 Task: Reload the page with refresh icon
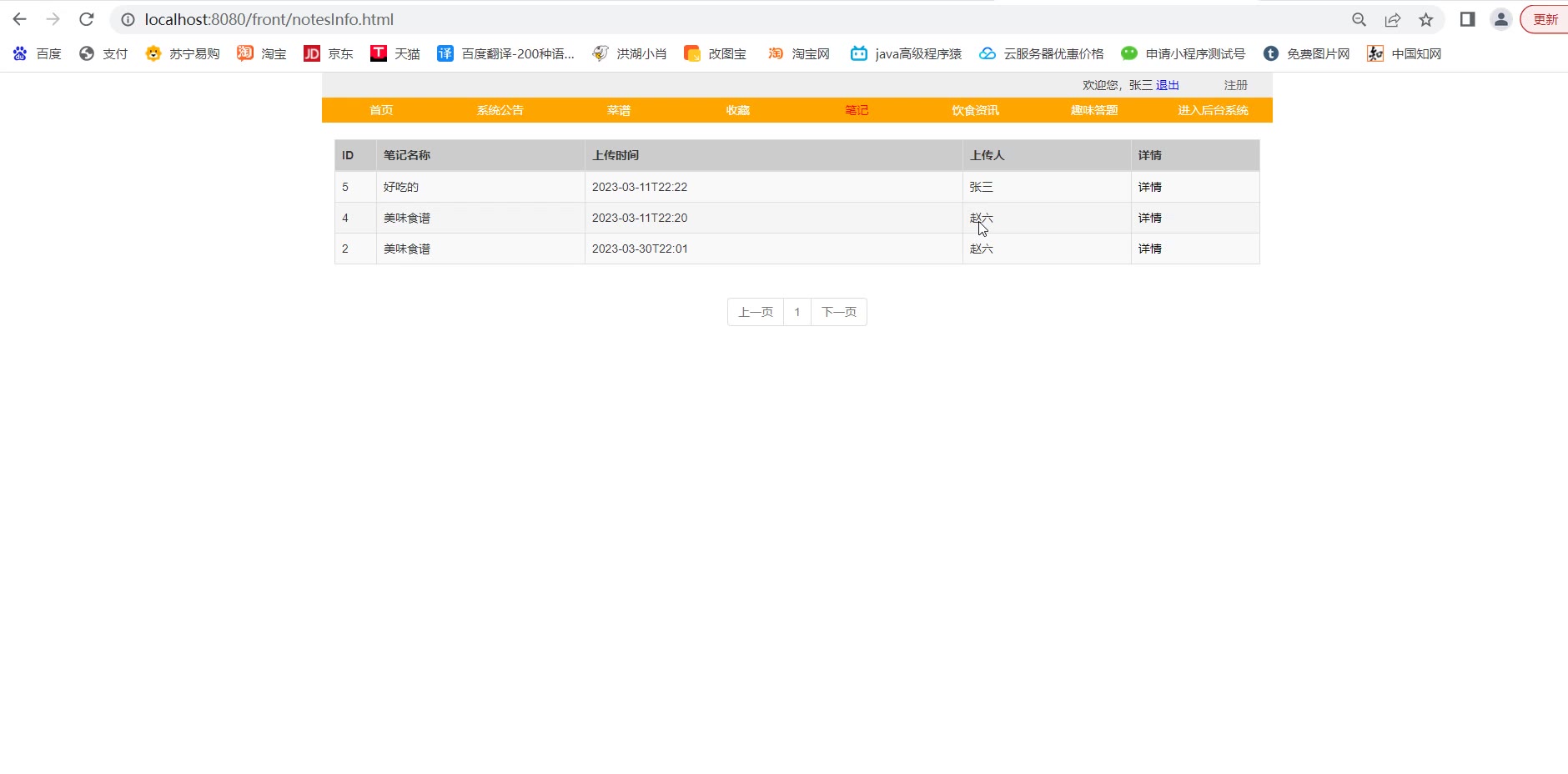[86, 19]
